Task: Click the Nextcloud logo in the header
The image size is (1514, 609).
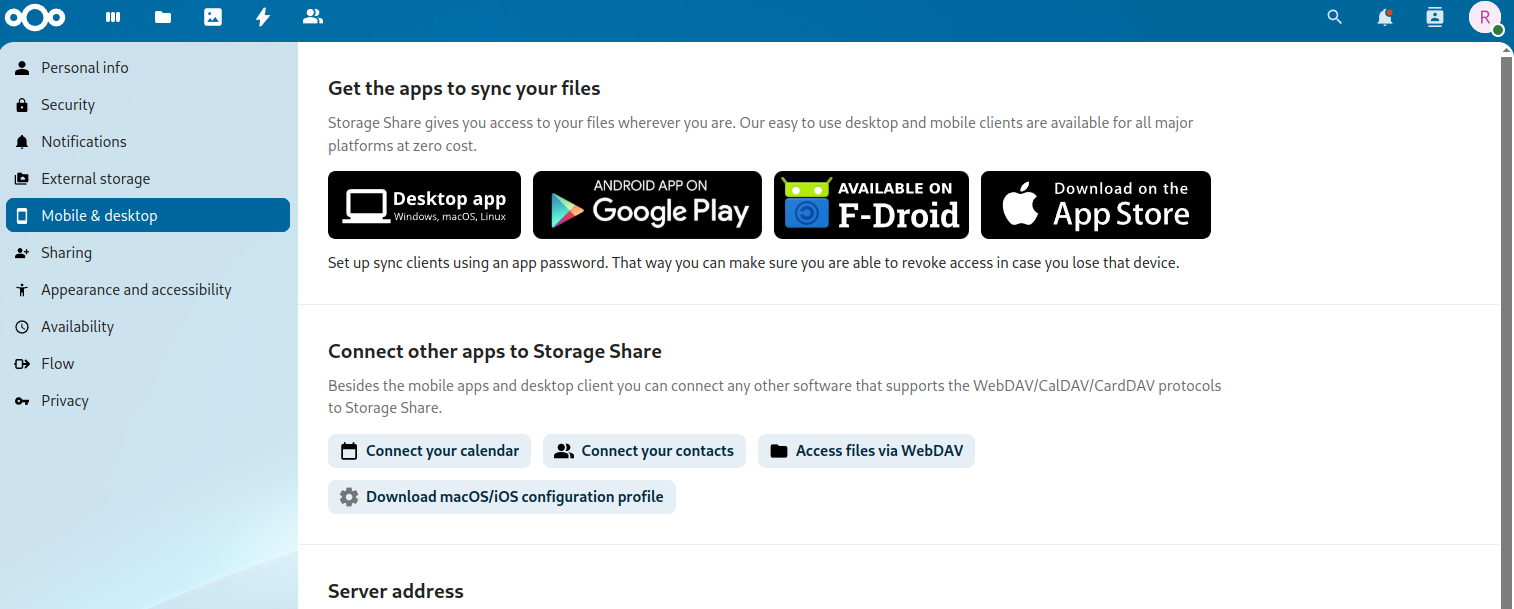Action: coord(35,17)
